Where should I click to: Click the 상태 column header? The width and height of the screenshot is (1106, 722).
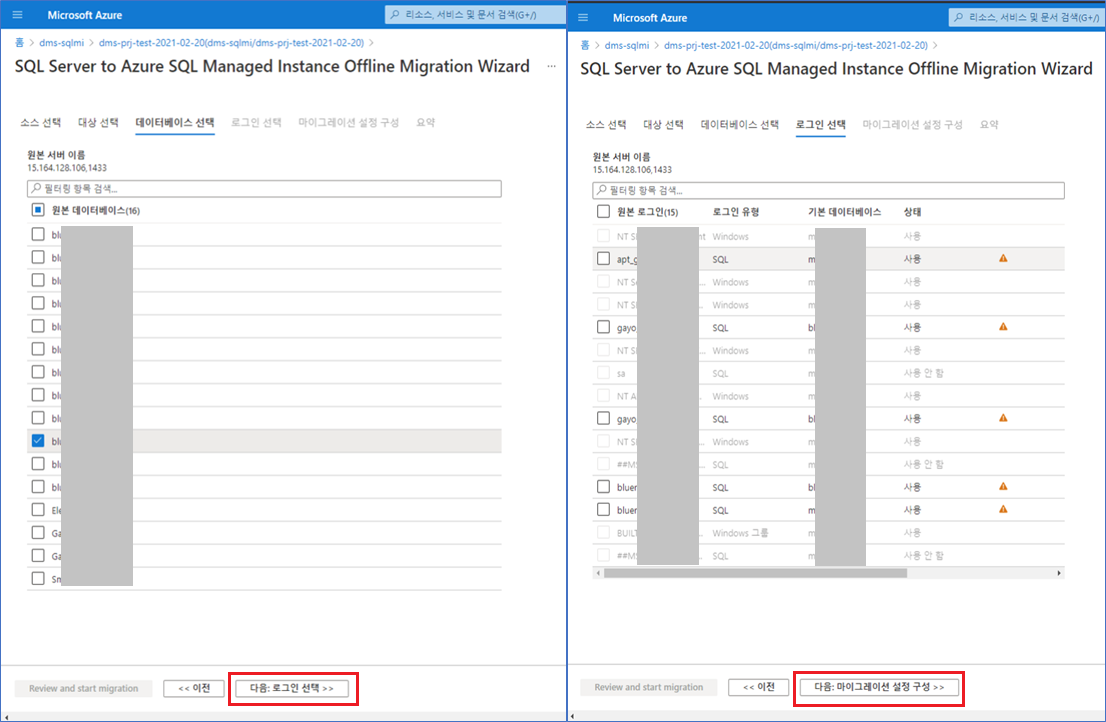pyautogui.click(x=912, y=212)
